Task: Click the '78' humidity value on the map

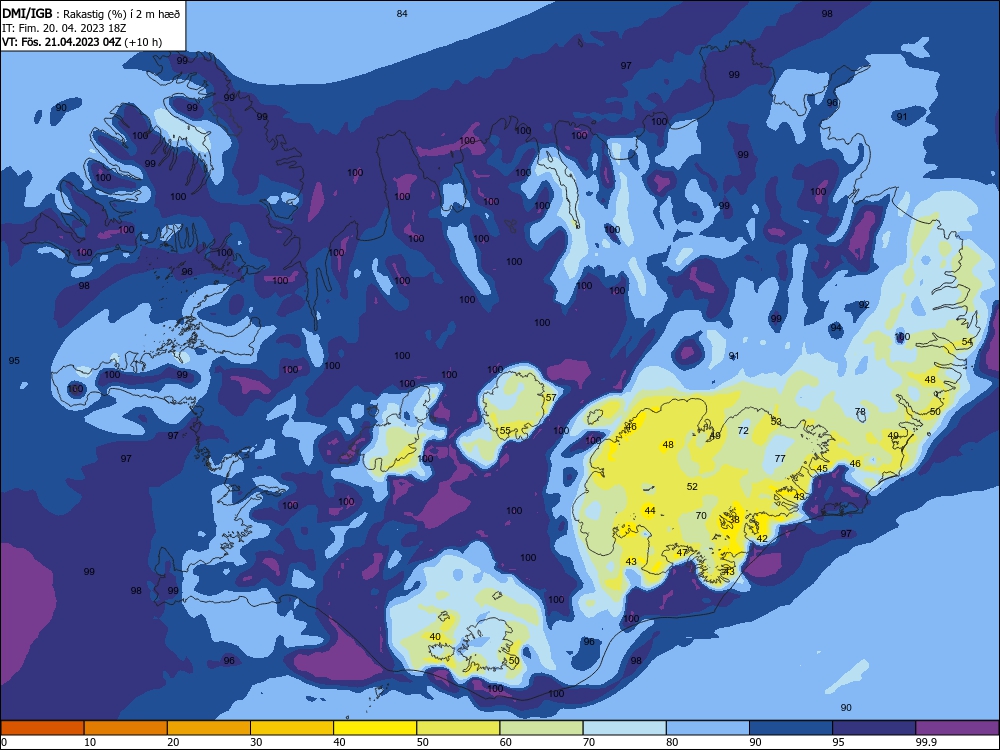Action: [x=860, y=411]
